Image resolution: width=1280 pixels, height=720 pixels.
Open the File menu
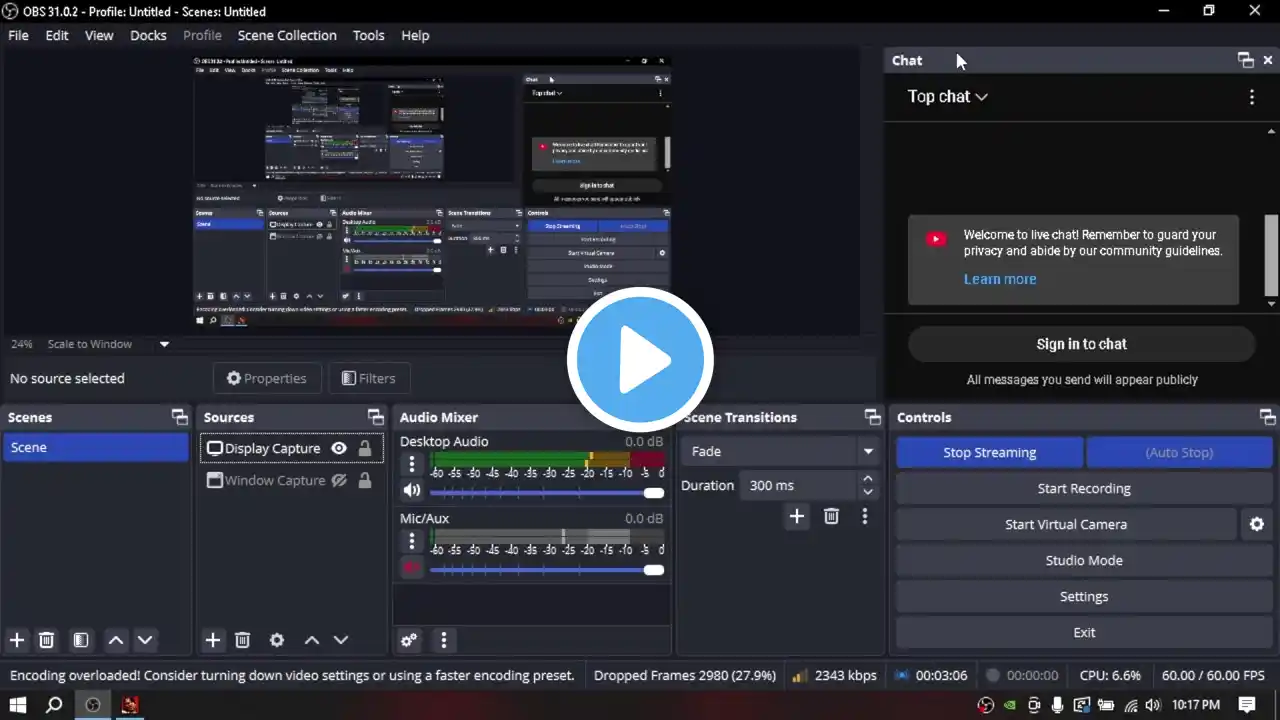pyautogui.click(x=18, y=35)
